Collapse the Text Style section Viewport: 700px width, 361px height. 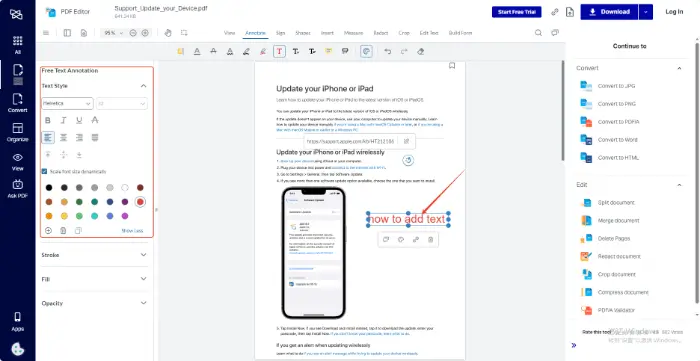point(143,86)
